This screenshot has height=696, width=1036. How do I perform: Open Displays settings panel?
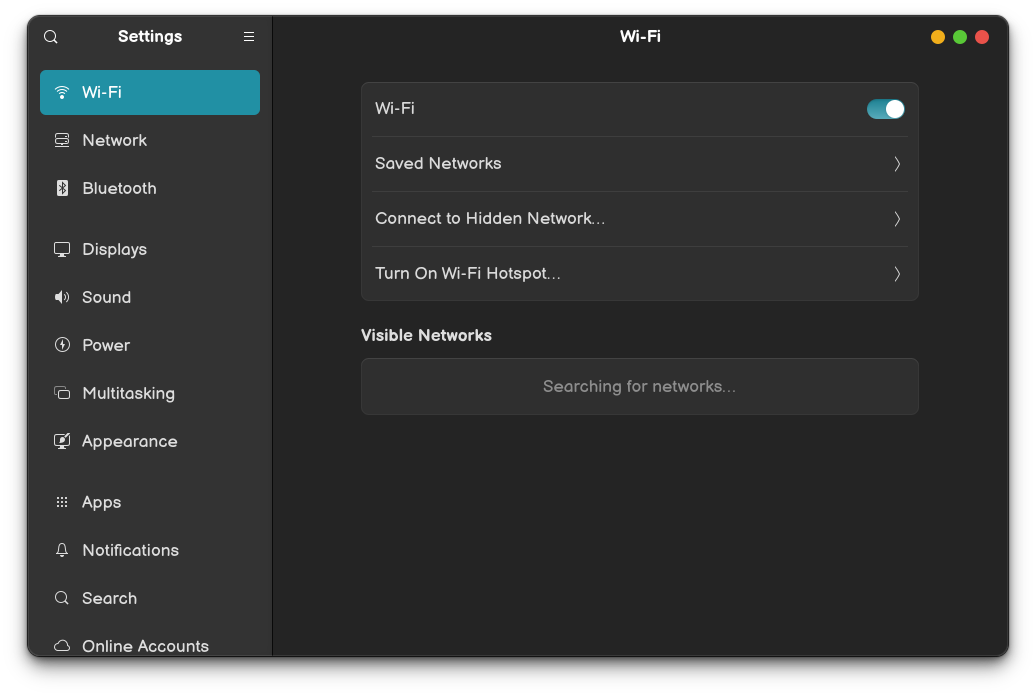tap(150, 249)
